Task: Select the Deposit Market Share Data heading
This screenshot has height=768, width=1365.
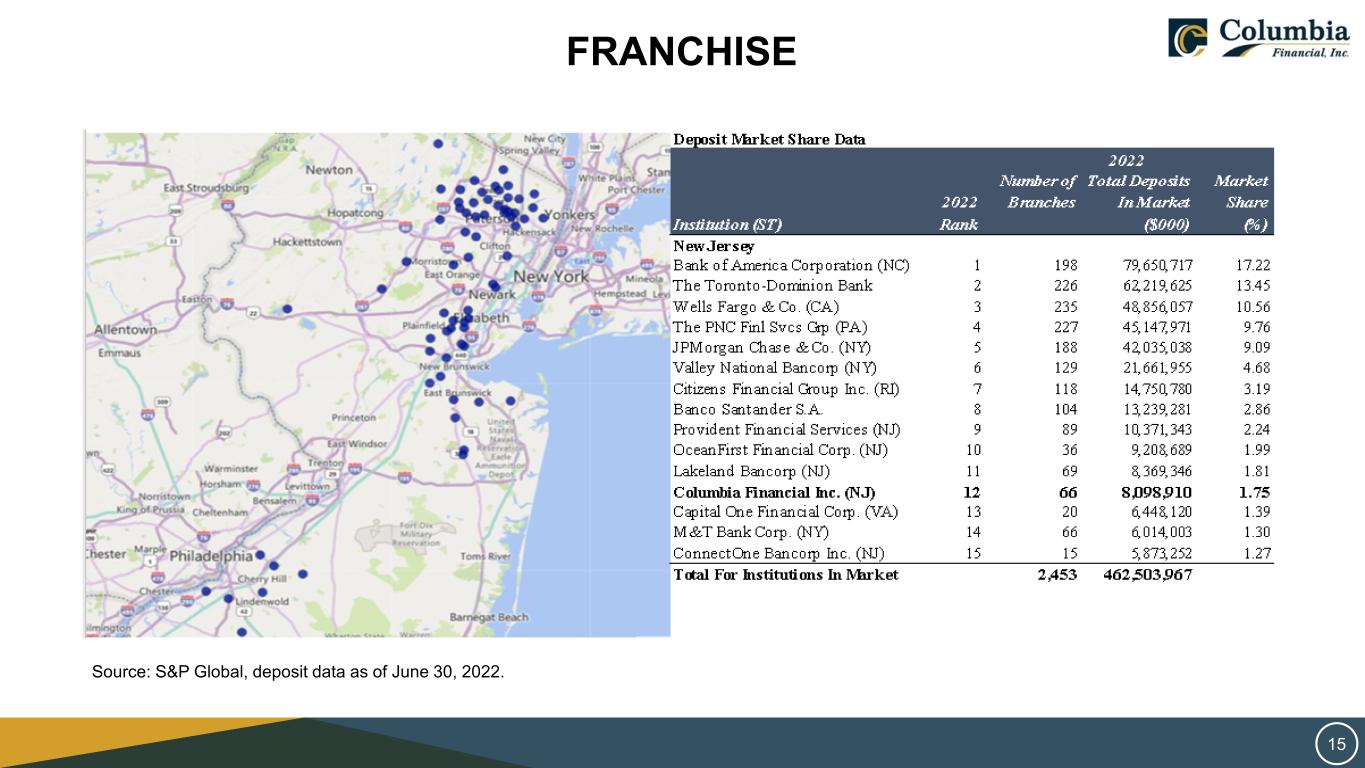Action: pyautogui.click(x=769, y=139)
